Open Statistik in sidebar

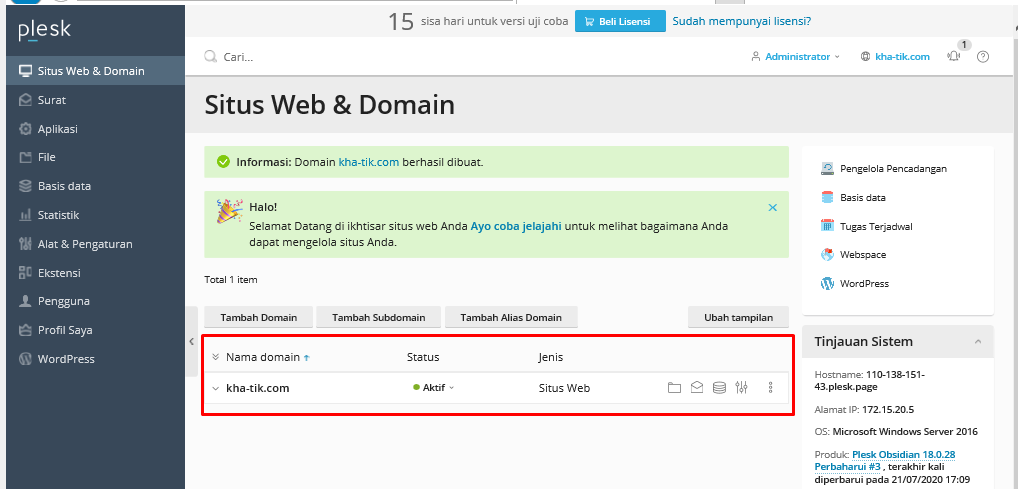pyautogui.click(x=95, y=215)
